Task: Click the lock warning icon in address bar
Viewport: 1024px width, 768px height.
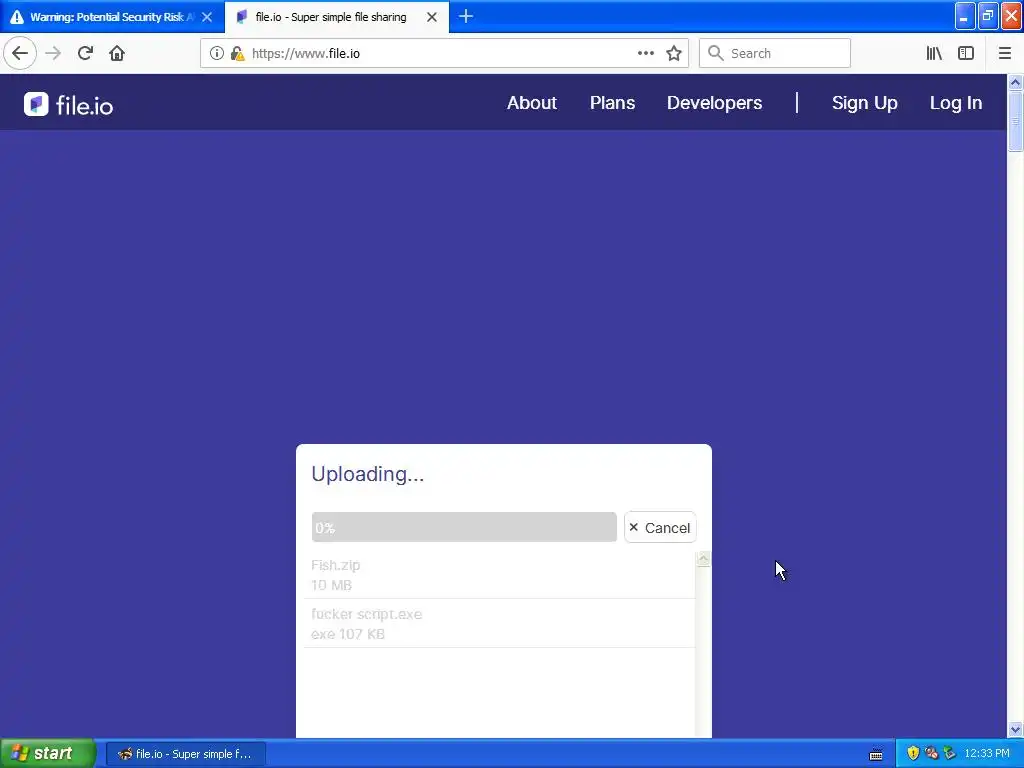Action: pos(238,53)
